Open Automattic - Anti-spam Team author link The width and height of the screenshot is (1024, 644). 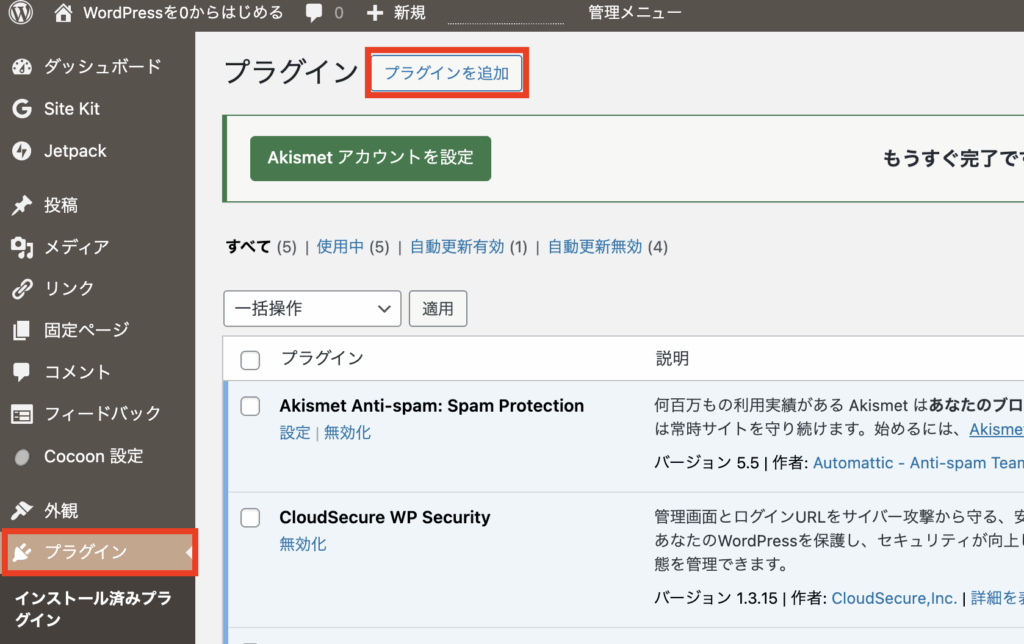(918, 463)
